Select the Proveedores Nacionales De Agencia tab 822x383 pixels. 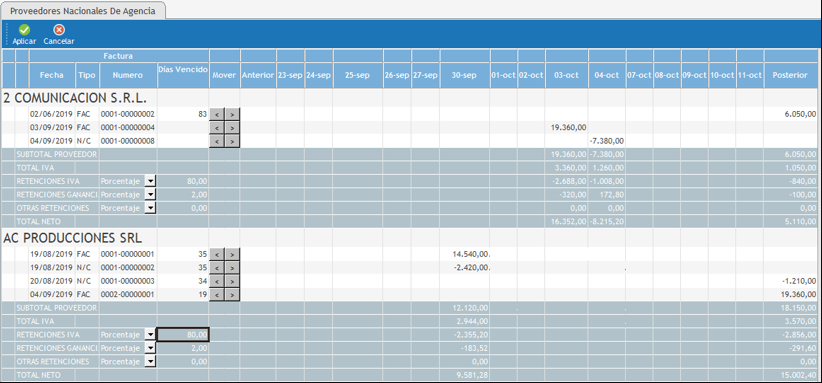coord(83,11)
